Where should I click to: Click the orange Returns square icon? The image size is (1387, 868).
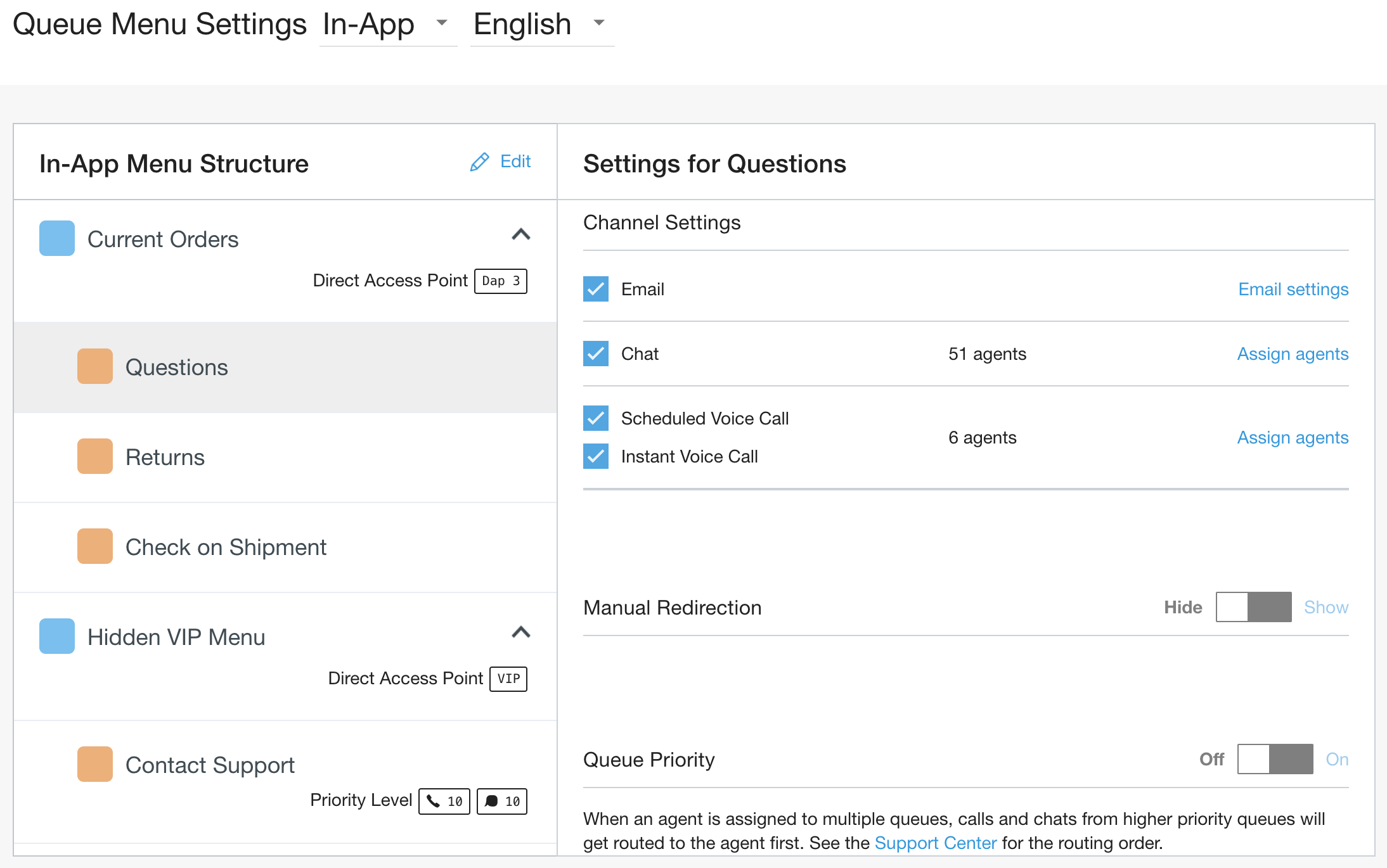tap(95, 456)
